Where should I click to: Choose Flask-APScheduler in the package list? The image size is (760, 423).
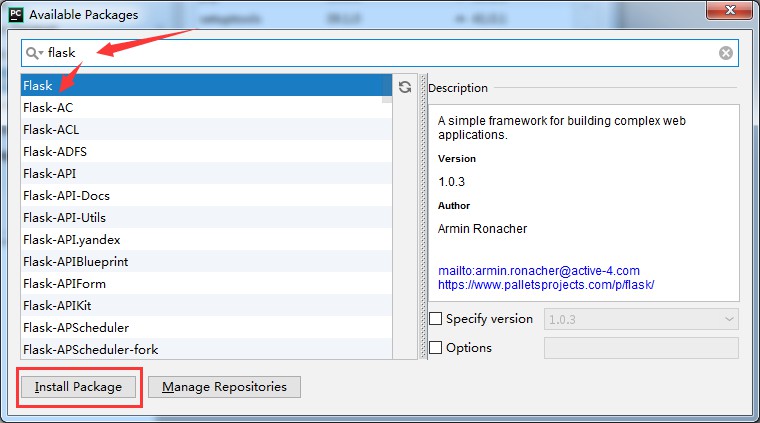(x=76, y=327)
